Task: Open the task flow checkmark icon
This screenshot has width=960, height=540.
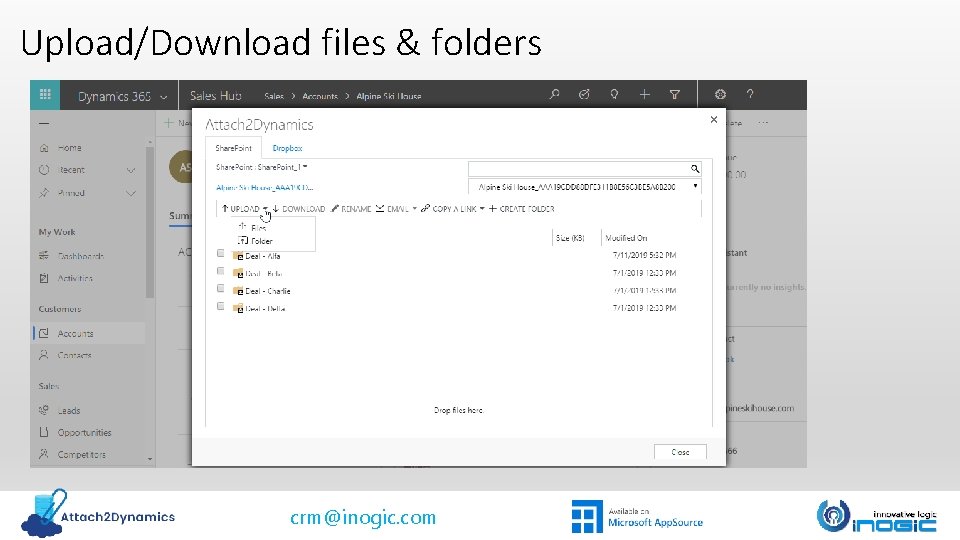Action: (x=584, y=94)
